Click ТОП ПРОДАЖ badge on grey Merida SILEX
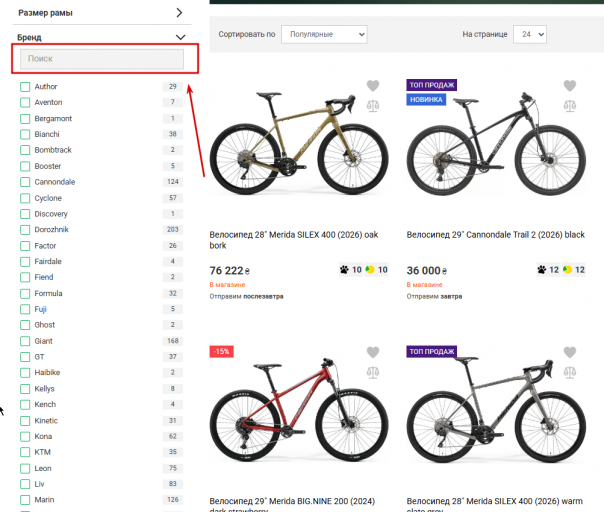This screenshot has width=604, height=512. pos(431,351)
